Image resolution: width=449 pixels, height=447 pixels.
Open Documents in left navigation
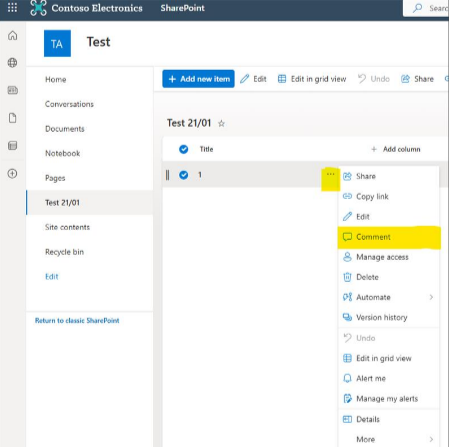[65, 129]
